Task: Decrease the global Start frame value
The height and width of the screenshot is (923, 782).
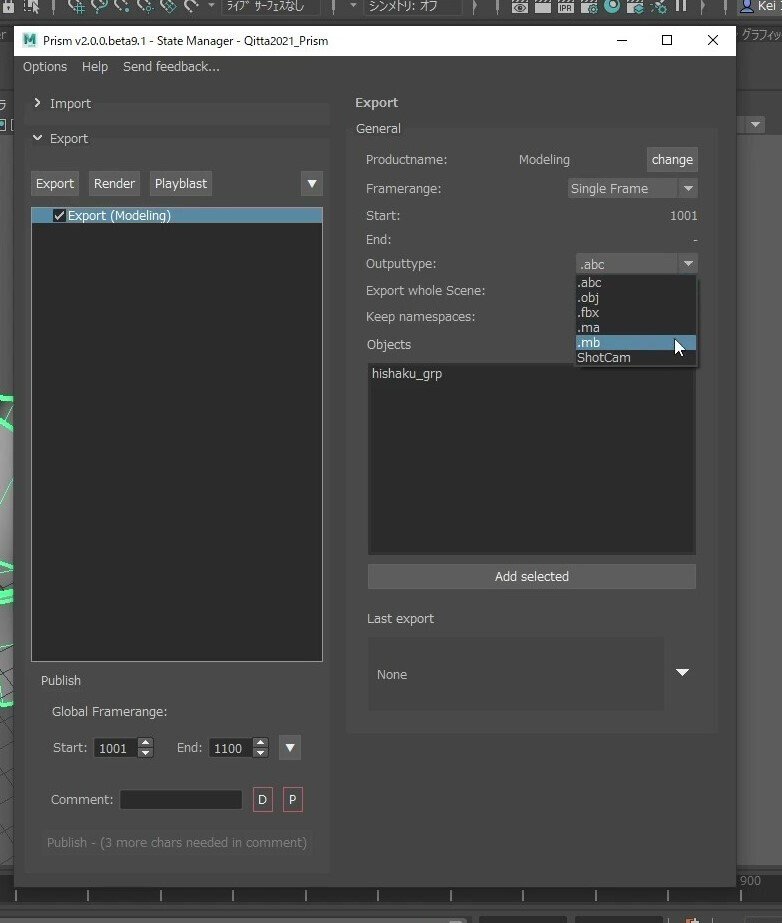Action: [x=145, y=753]
